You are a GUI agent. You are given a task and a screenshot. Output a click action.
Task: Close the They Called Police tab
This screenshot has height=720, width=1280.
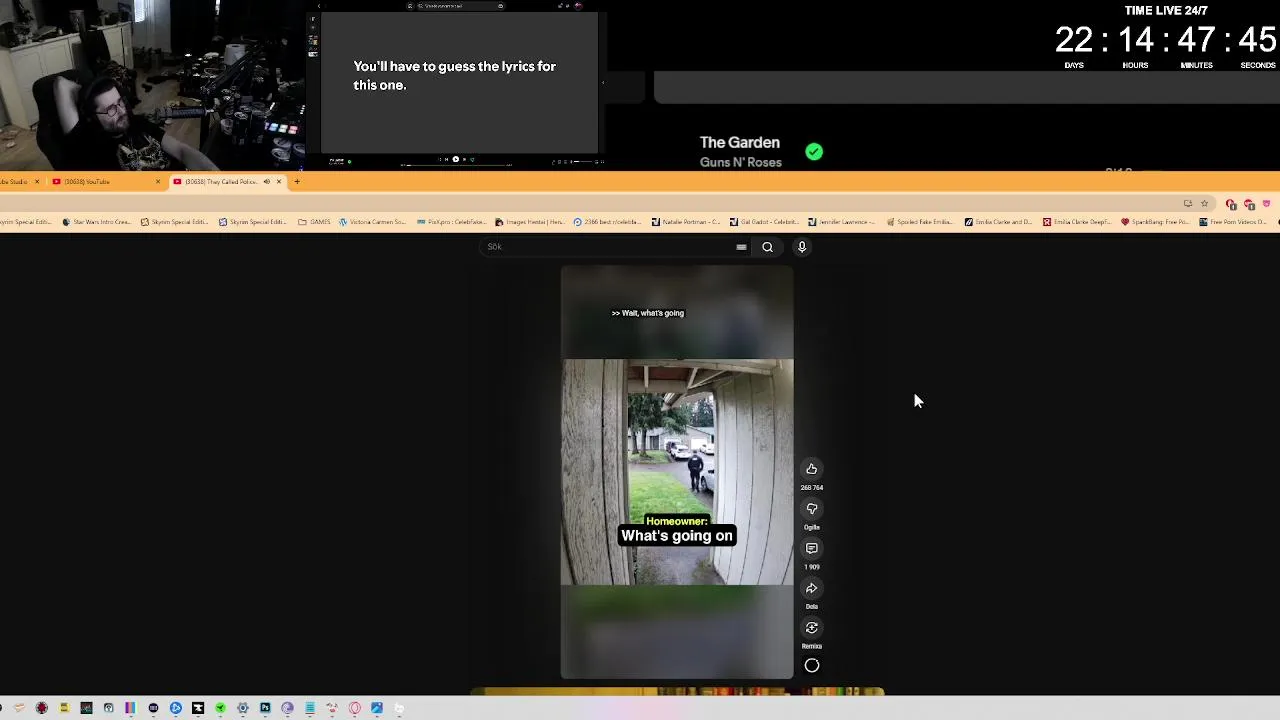[x=279, y=181]
